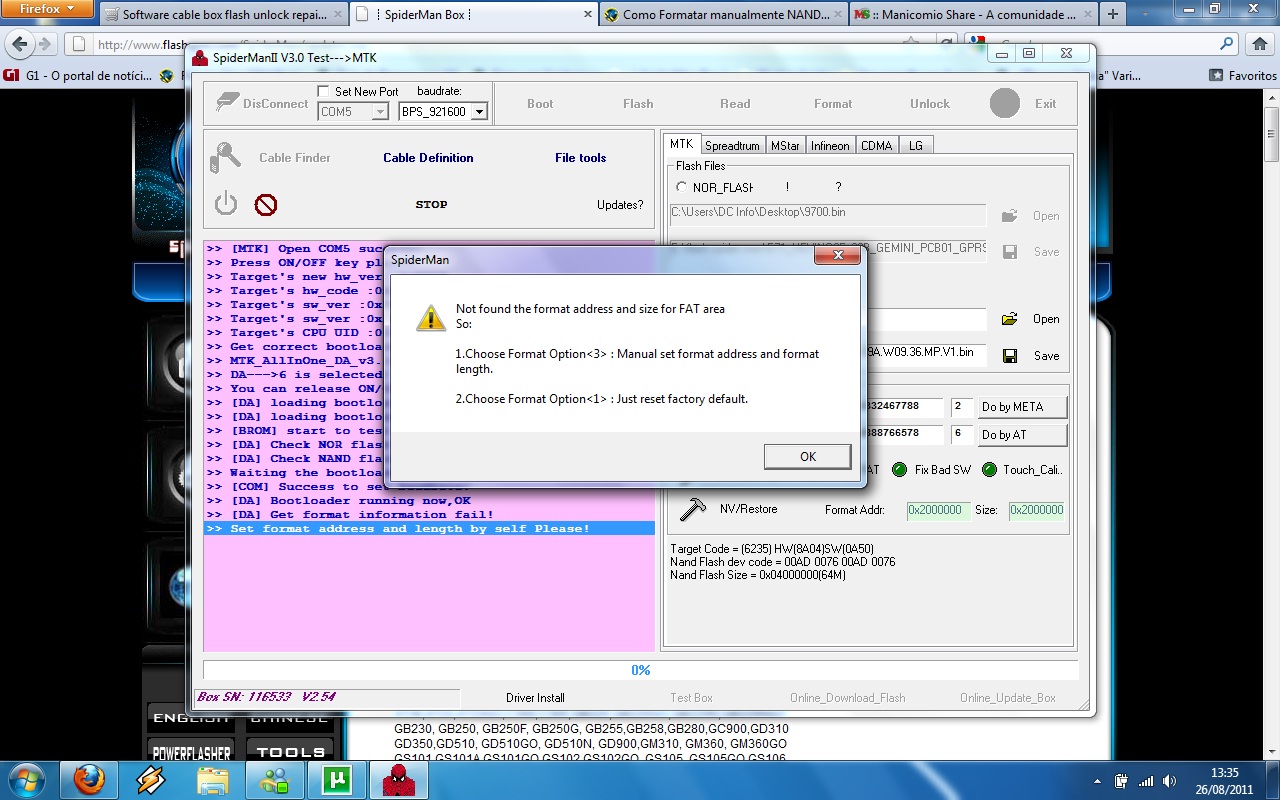Click the Format toolbar button

pos(833,104)
